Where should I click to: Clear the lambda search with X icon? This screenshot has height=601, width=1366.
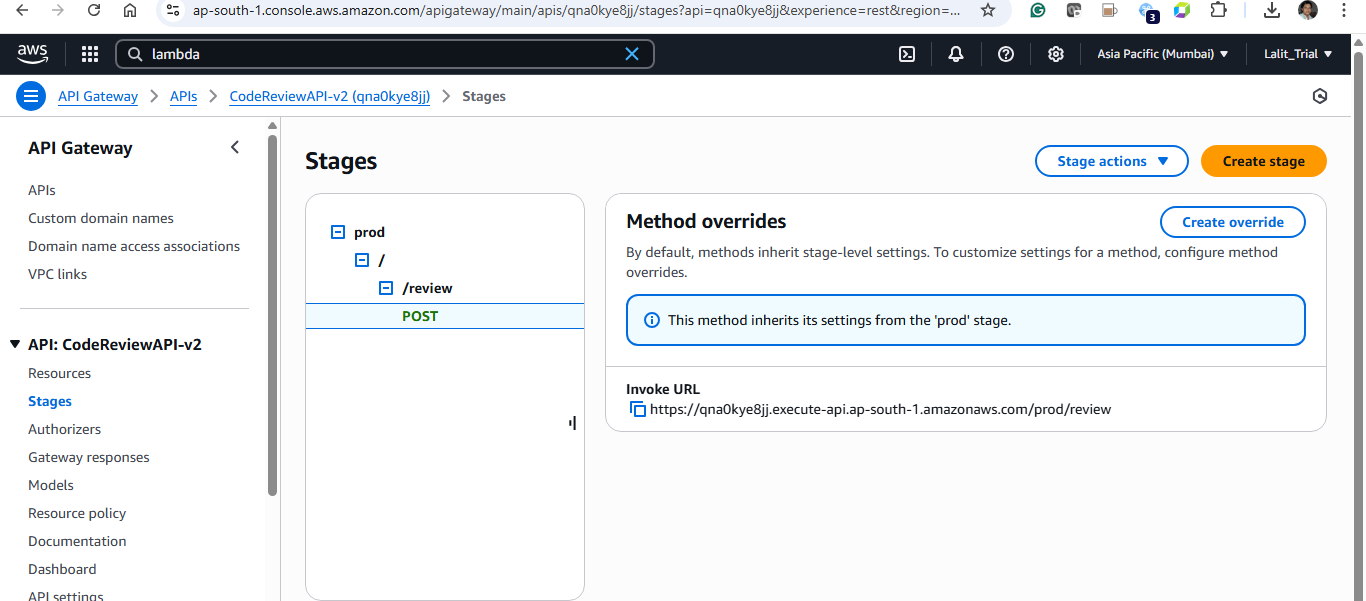pos(632,54)
